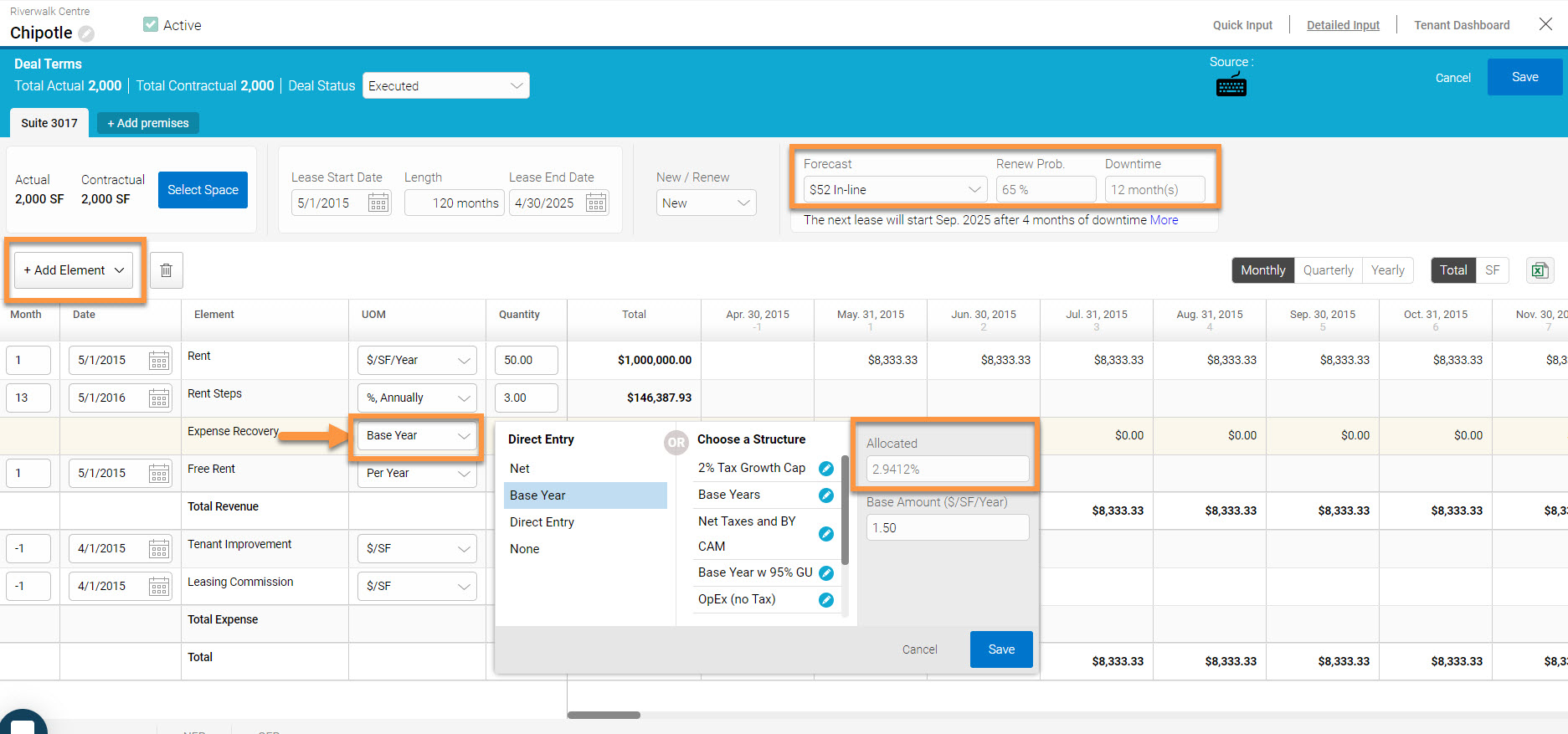Viewport: 1568px width, 734px height.
Task: Open calendar picker for Lease End Date
Action: [596, 203]
